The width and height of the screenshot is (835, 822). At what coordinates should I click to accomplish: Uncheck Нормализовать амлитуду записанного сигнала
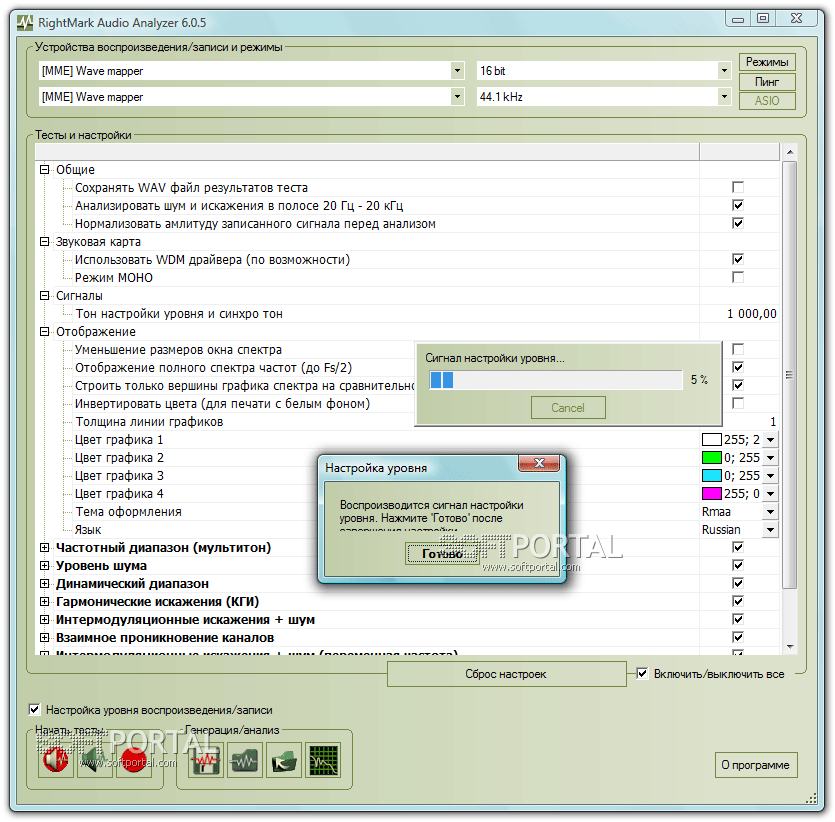click(738, 224)
